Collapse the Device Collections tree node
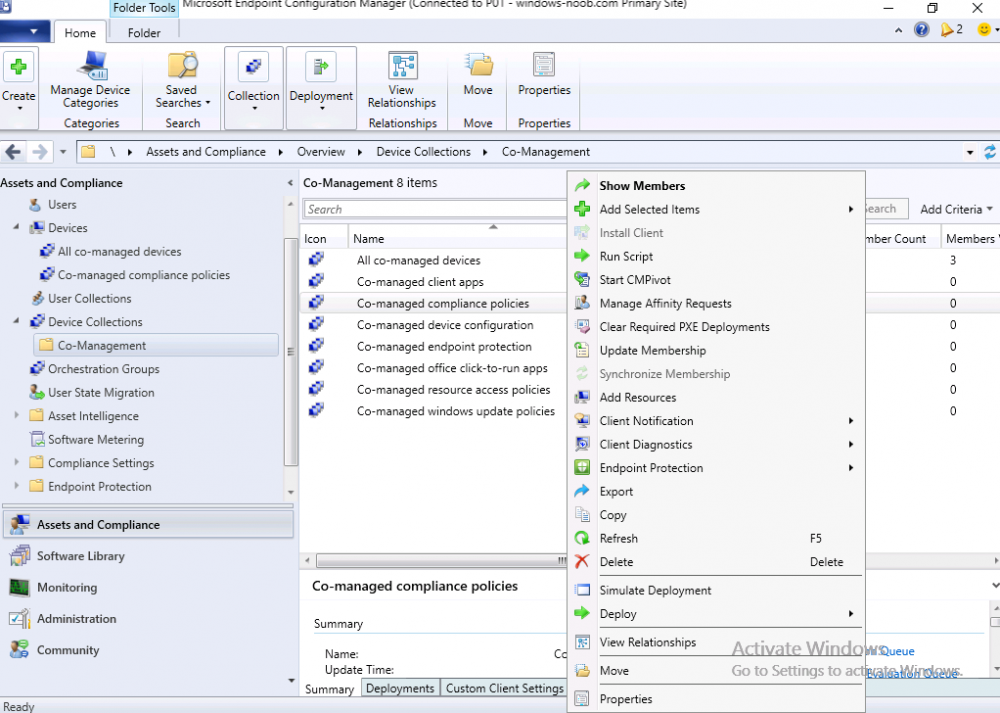Image resolution: width=1000 pixels, height=713 pixels. [16, 321]
